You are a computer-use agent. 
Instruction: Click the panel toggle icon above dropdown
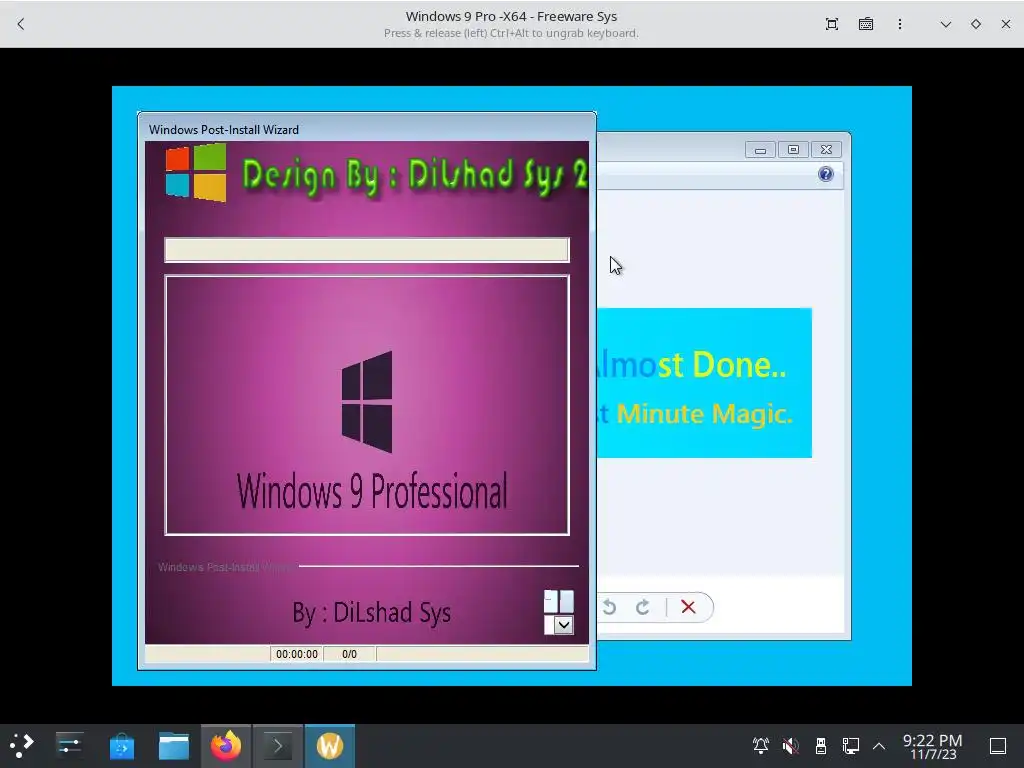click(x=559, y=601)
